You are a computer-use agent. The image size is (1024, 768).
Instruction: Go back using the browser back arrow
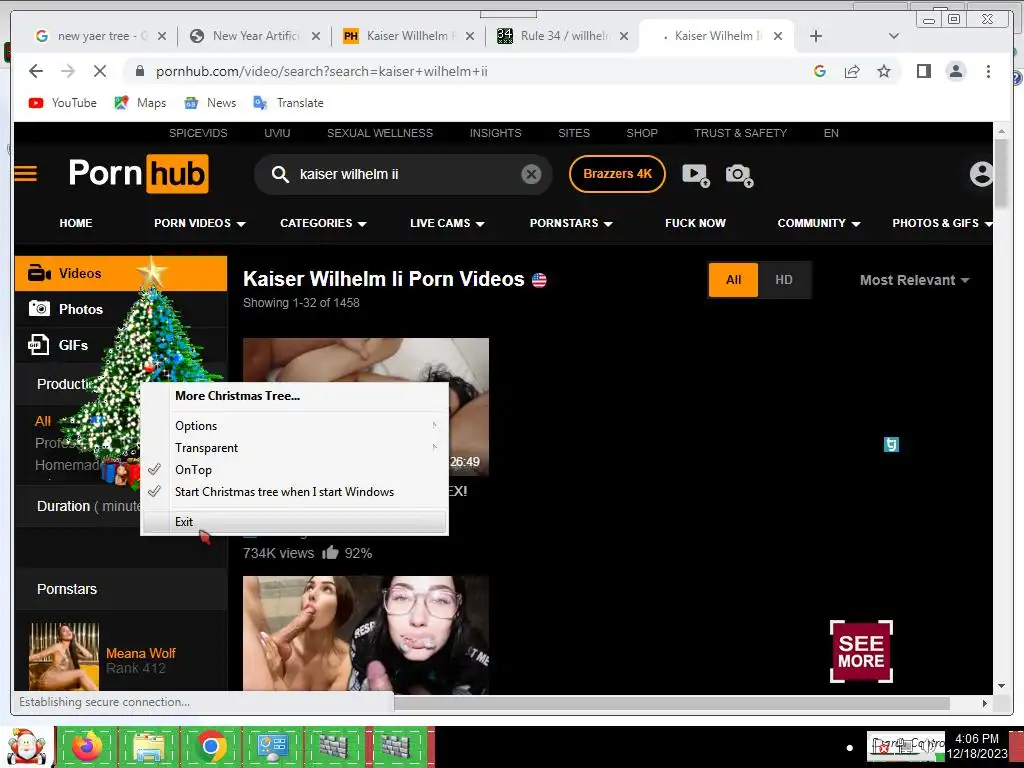[36, 71]
